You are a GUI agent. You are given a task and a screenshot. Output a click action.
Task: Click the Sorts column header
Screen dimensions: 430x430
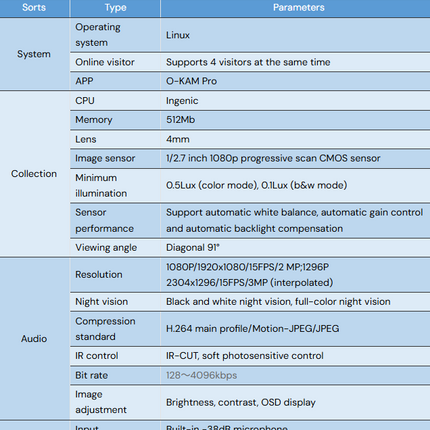click(34, 8)
